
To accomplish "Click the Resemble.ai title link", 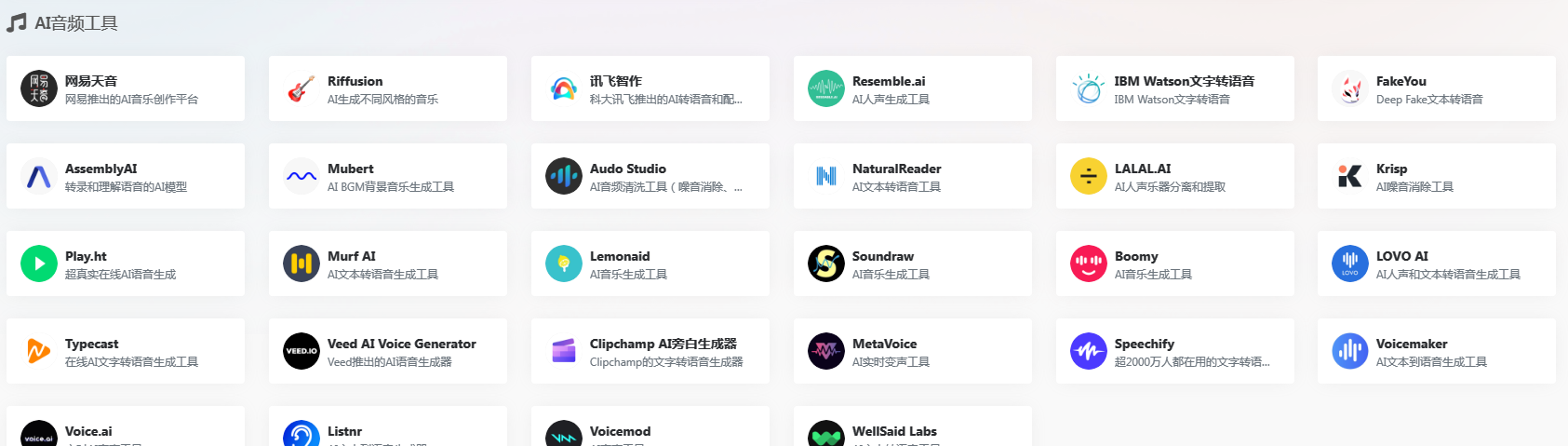I will point(889,81).
